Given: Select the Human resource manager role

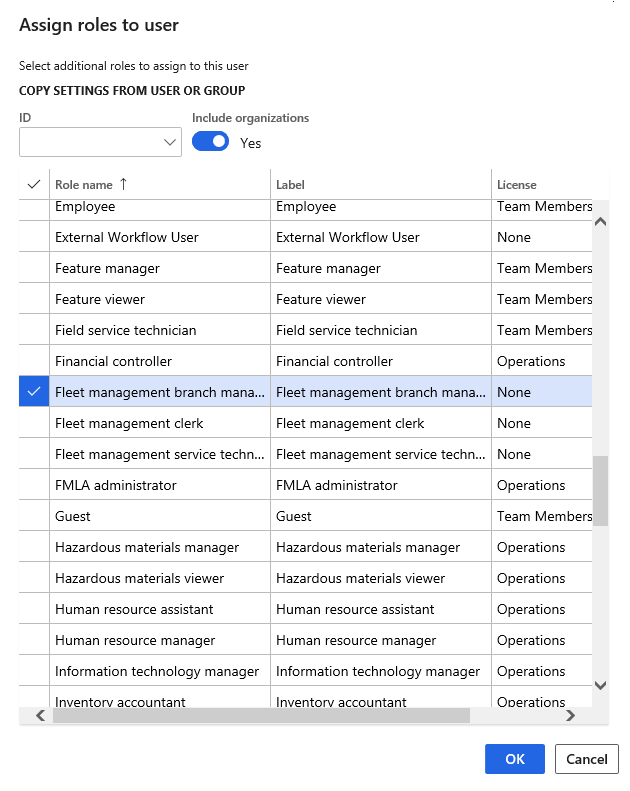Looking at the screenshot, I should click(x=135, y=640).
